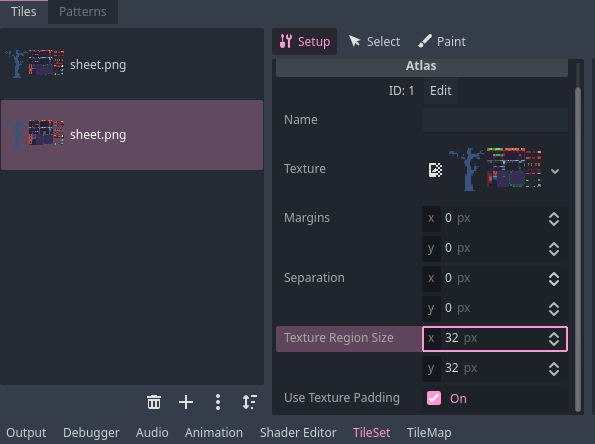The width and height of the screenshot is (595, 444).
Task: Toggle Use Texture Padding checkbox
Action: tap(434, 398)
